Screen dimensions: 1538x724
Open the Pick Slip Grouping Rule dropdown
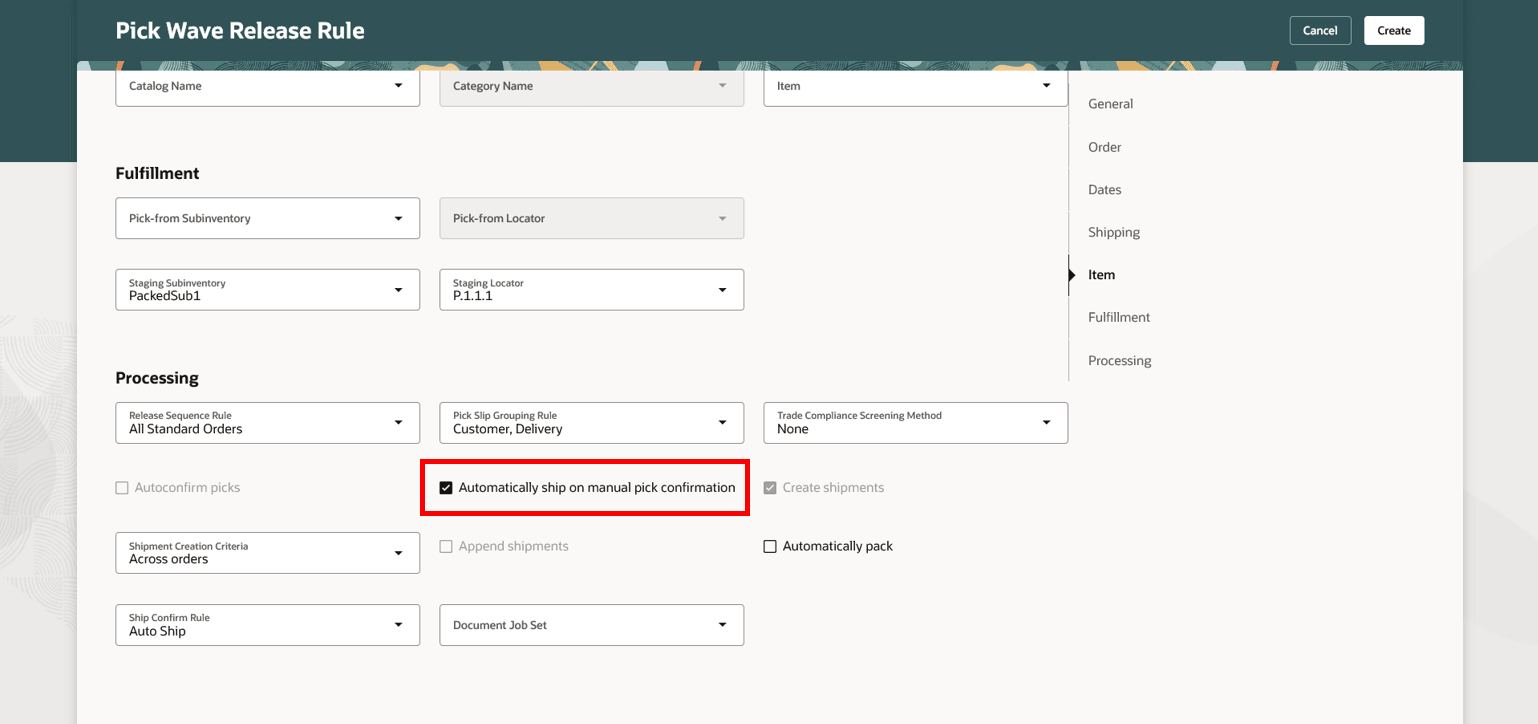pyautogui.click(x=591, y=423)
